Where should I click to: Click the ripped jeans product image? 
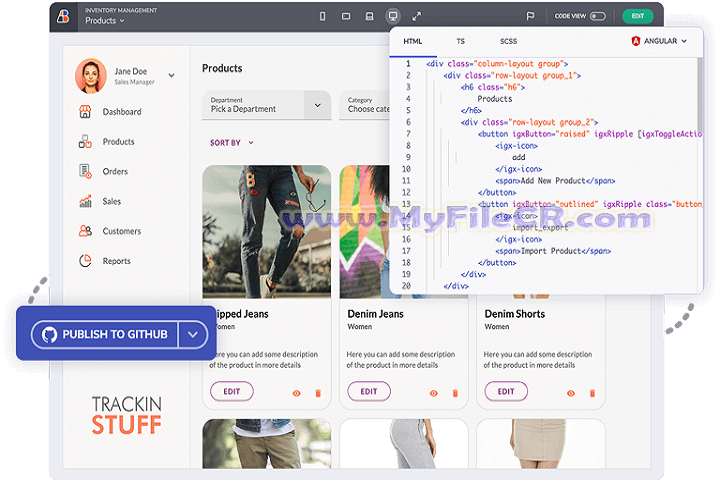[x=266, y=232]
